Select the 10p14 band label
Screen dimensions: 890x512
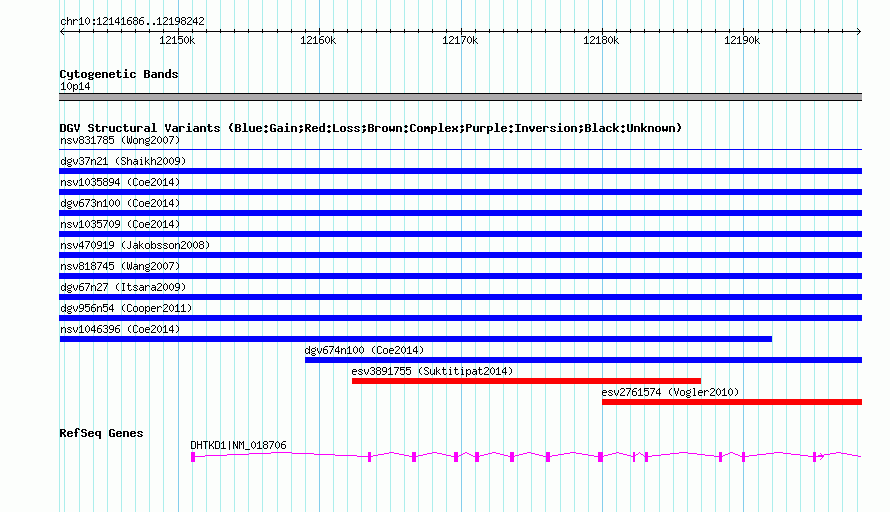(x=75, y=86)
